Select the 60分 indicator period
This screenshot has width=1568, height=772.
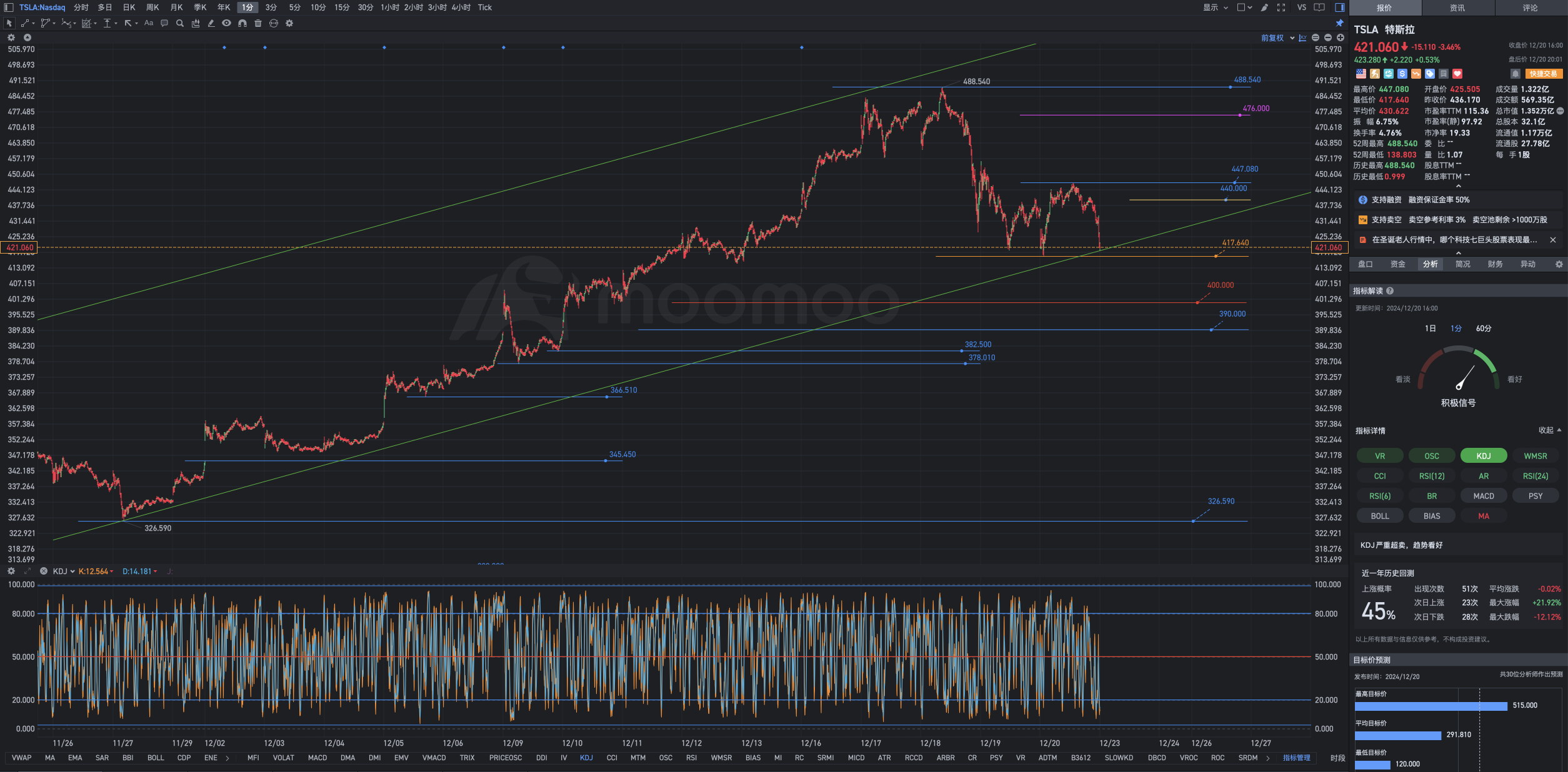pos(1484,329)
